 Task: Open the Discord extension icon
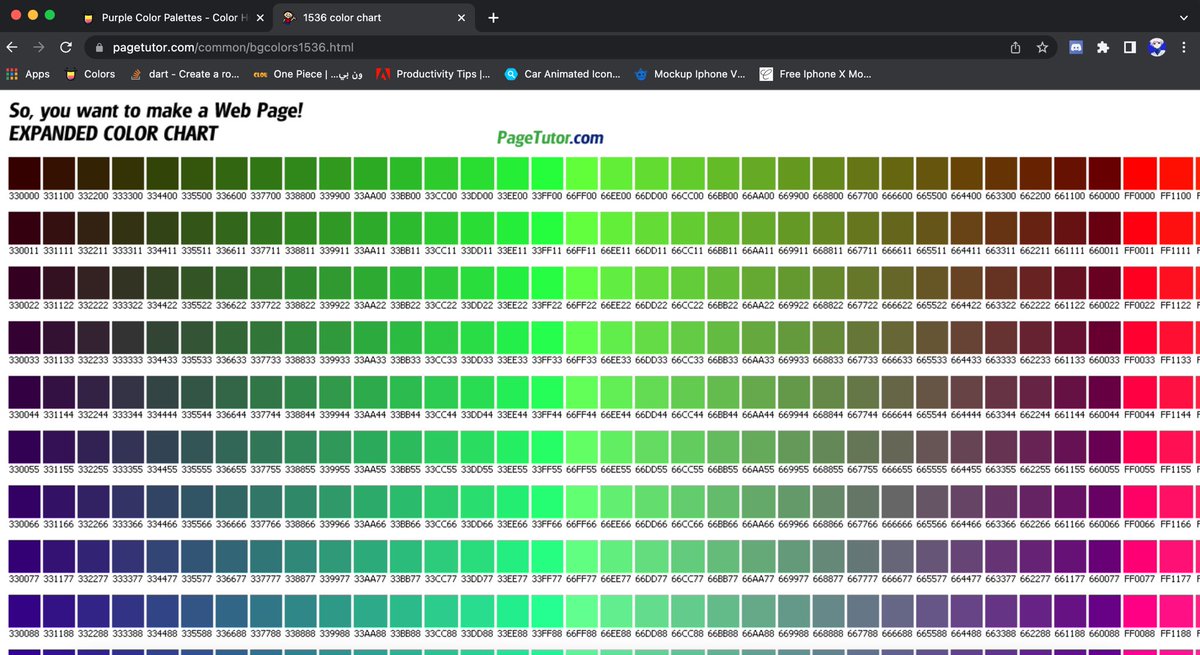click(x=1076, y=47)
